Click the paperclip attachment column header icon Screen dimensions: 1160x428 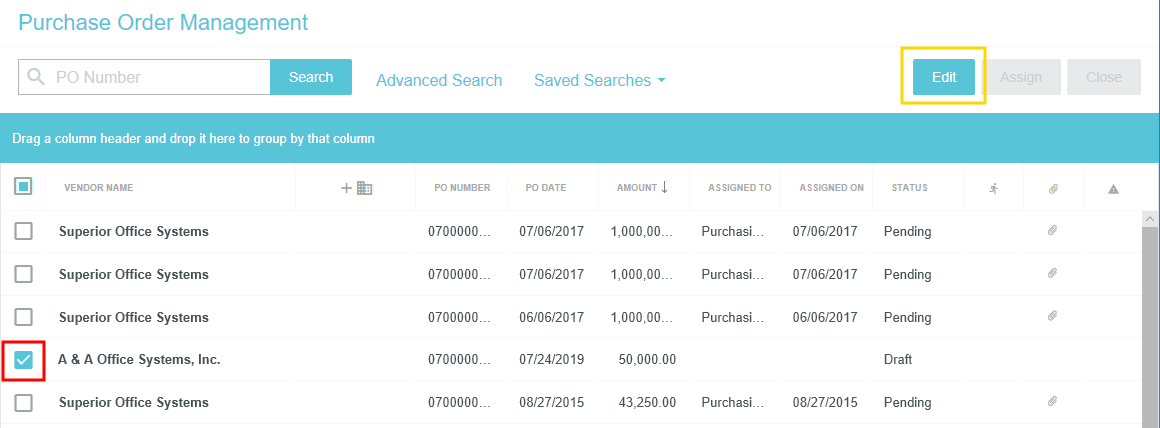(1053, 188)
